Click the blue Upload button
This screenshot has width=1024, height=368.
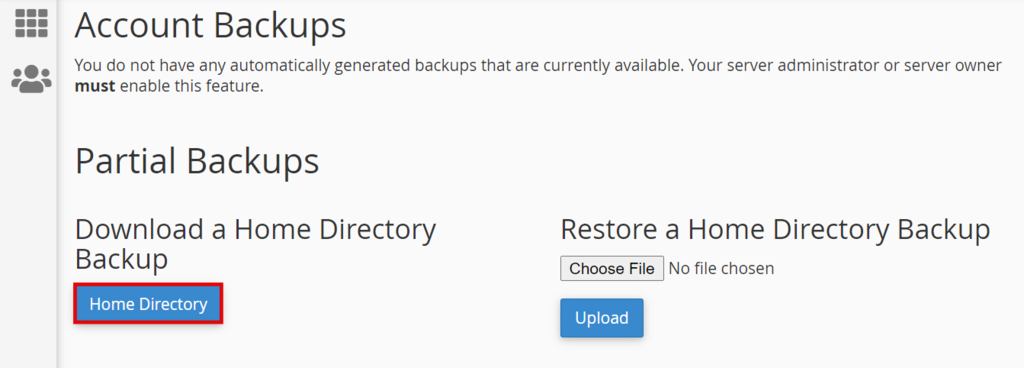(601, 318)
